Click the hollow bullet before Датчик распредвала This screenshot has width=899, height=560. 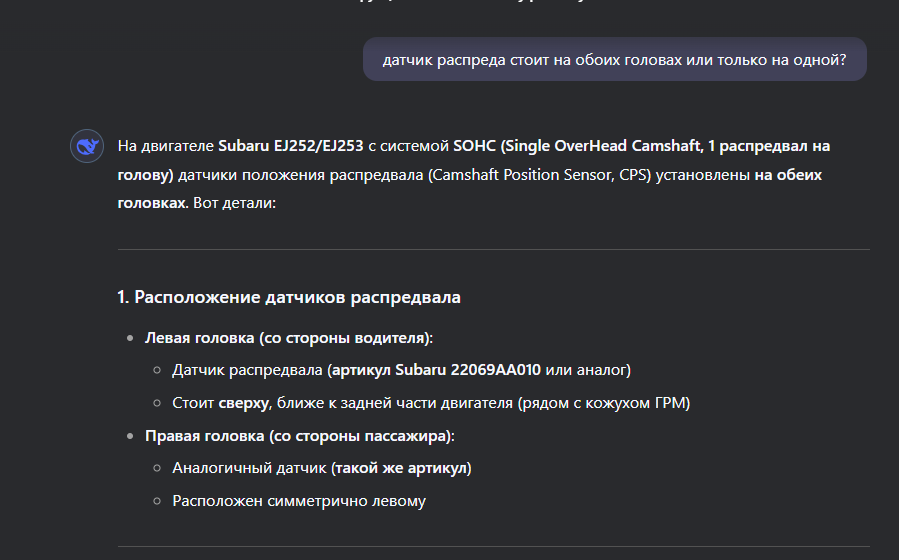(x=157, y=370)
